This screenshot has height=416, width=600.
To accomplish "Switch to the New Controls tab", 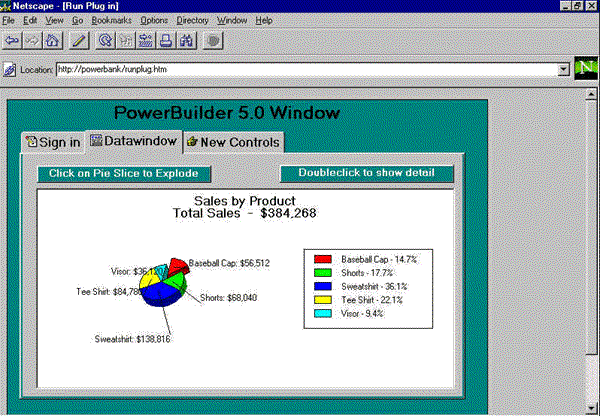I will (234, 142).
